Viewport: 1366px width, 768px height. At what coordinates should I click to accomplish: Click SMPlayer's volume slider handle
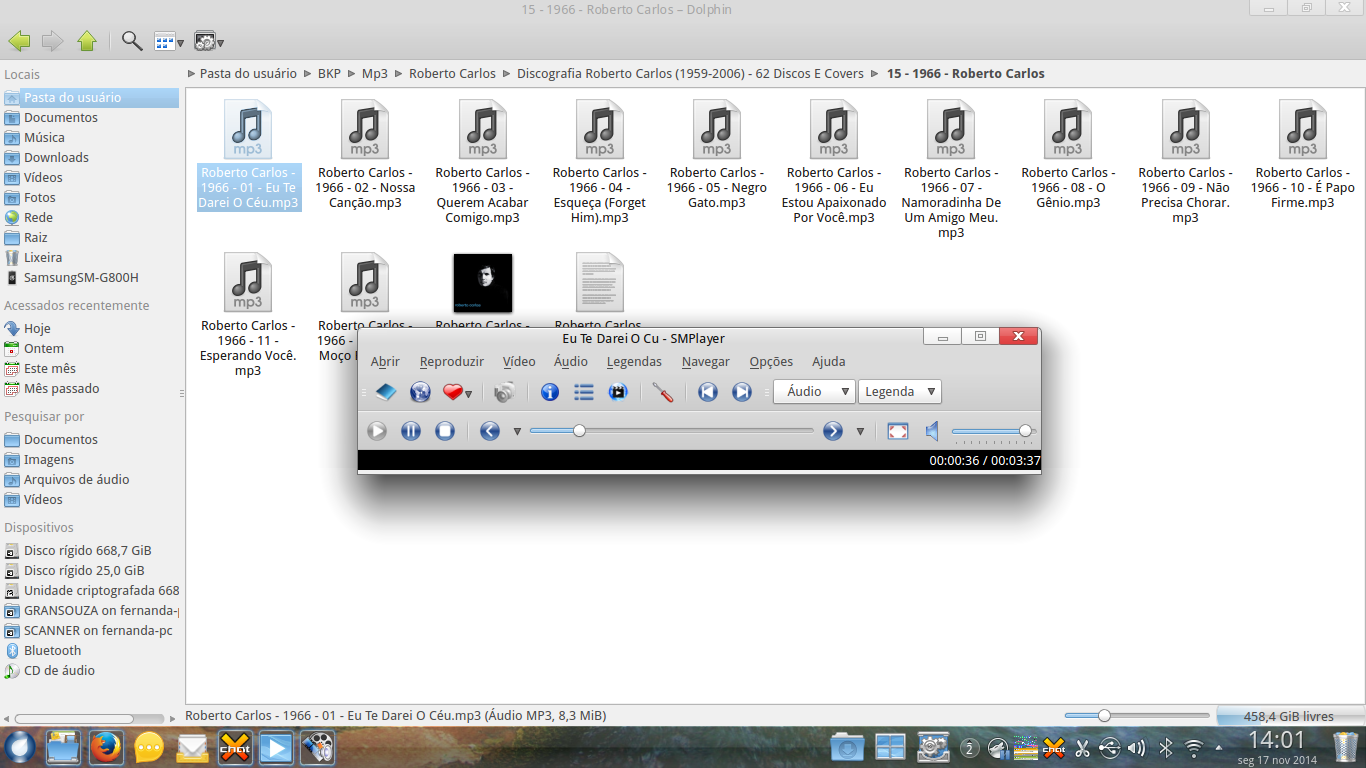pos(1025,431)
